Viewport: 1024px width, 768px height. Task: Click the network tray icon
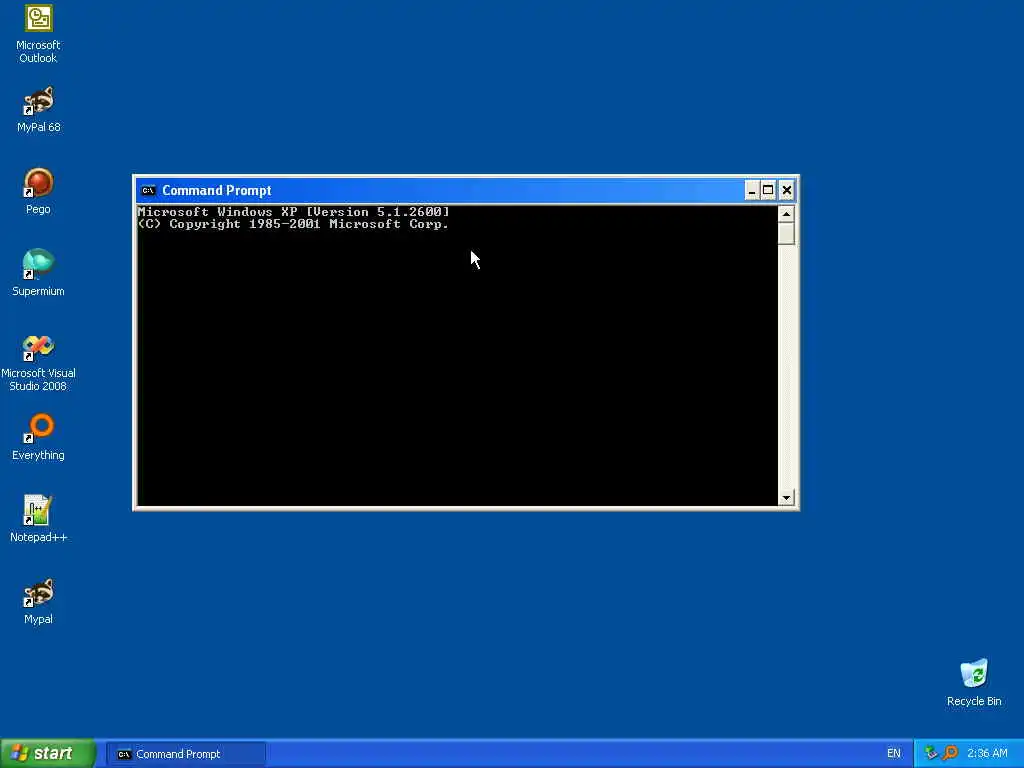point(931,753)
